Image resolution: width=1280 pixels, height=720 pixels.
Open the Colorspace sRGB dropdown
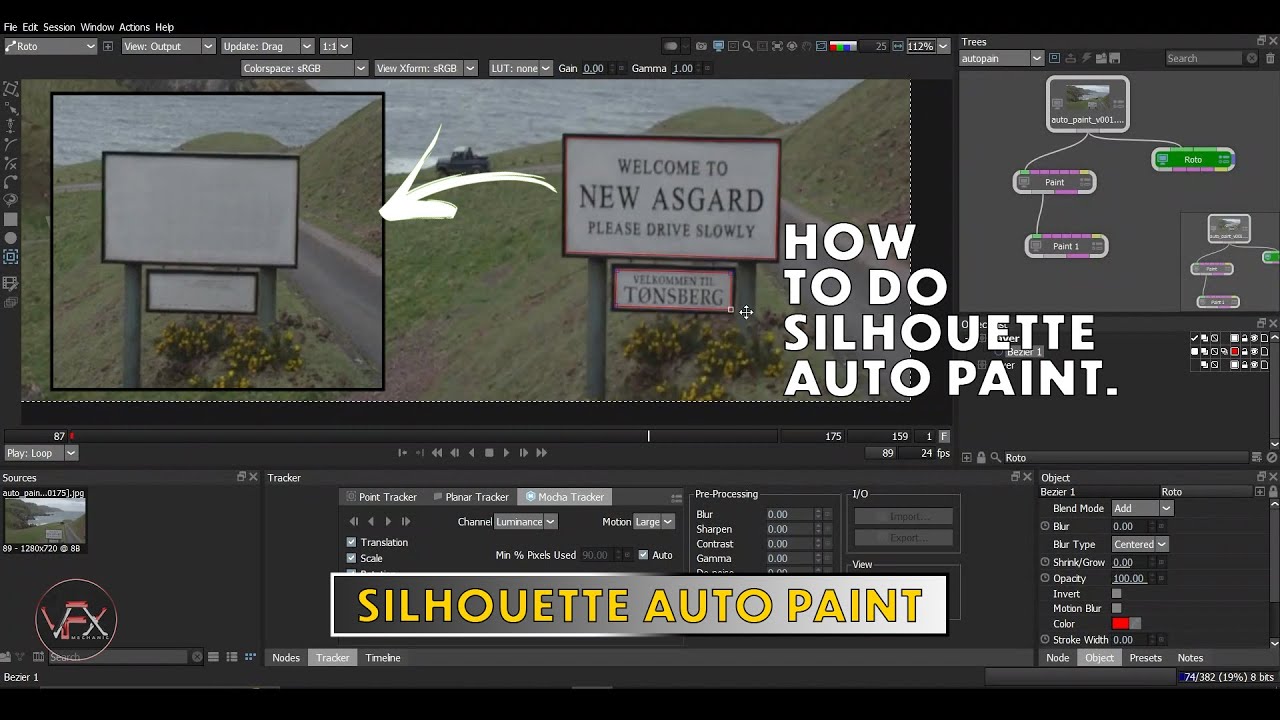(304, 68)
